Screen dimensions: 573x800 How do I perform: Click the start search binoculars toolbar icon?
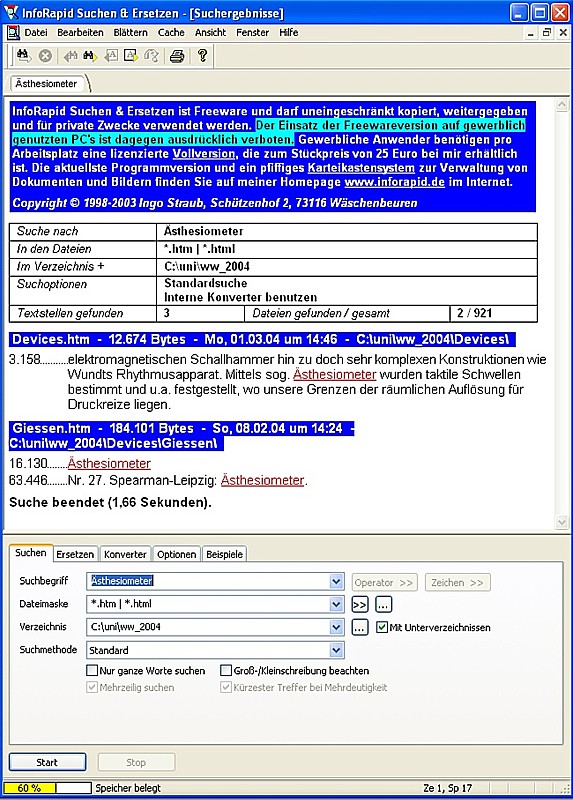[23, 56]
